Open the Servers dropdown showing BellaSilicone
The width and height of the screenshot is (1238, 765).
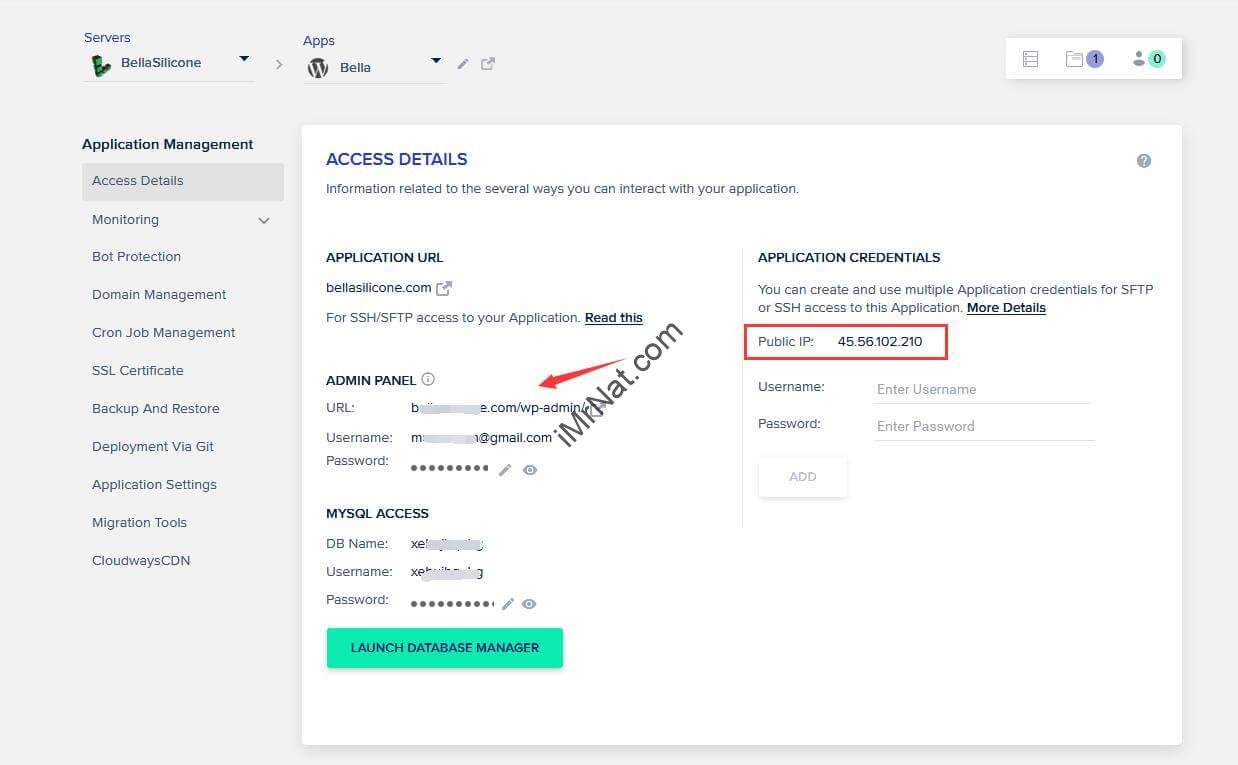[169, 64]
